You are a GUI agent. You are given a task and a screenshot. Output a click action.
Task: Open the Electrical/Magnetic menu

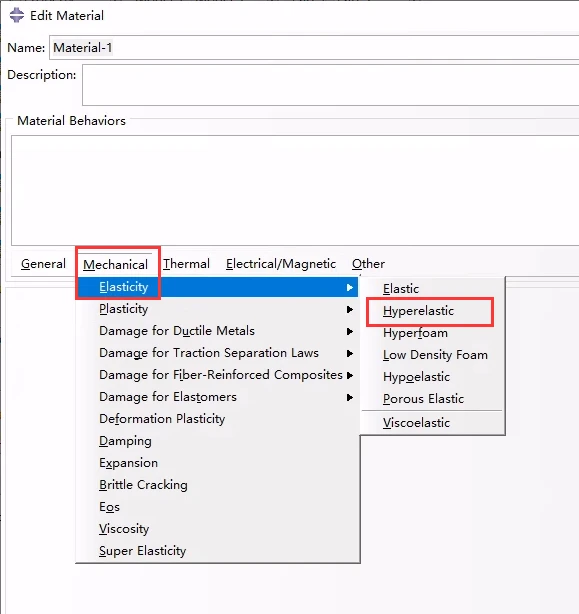(281, 264)
